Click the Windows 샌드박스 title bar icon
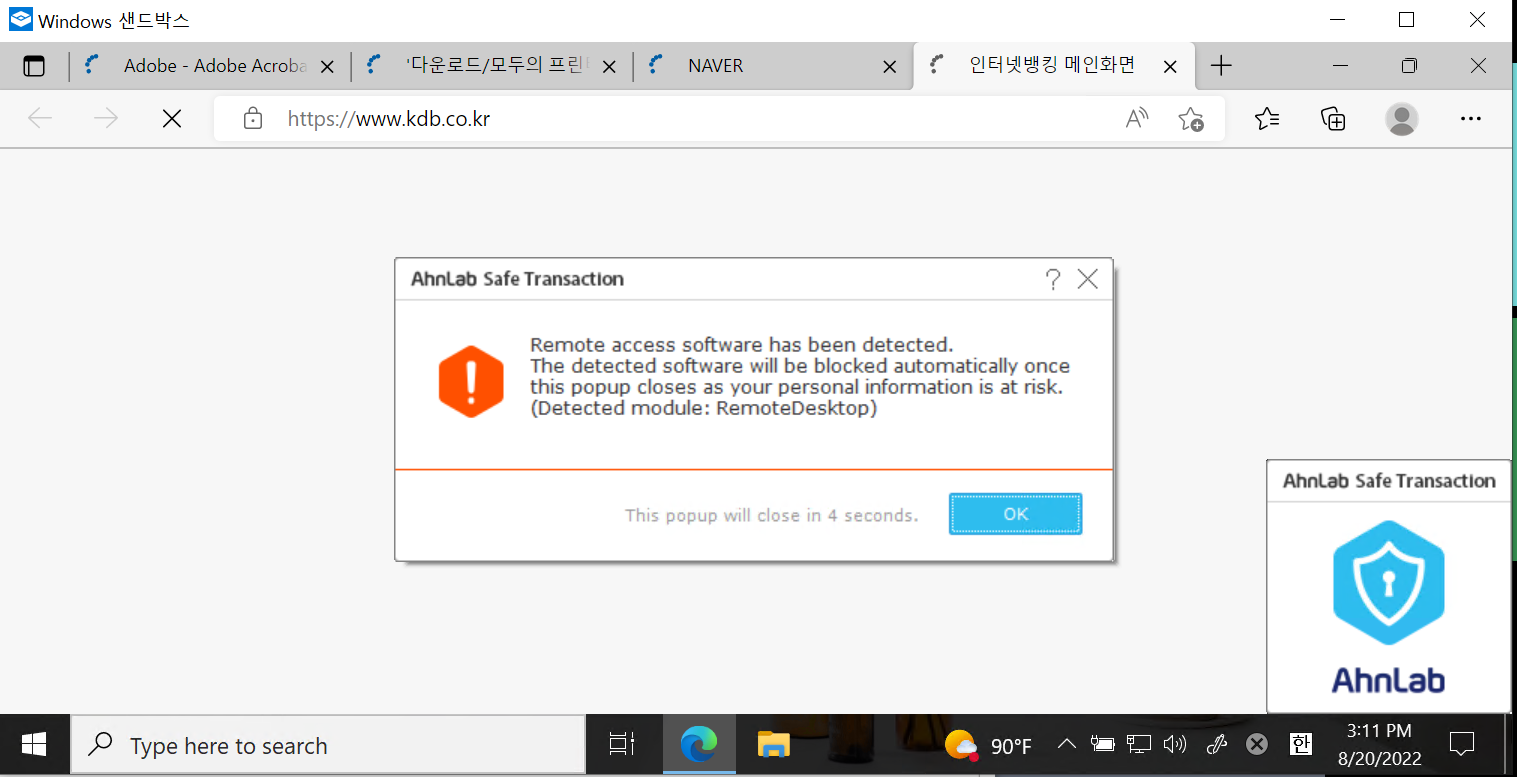The image size is (1517, 777). pos(20,19)
